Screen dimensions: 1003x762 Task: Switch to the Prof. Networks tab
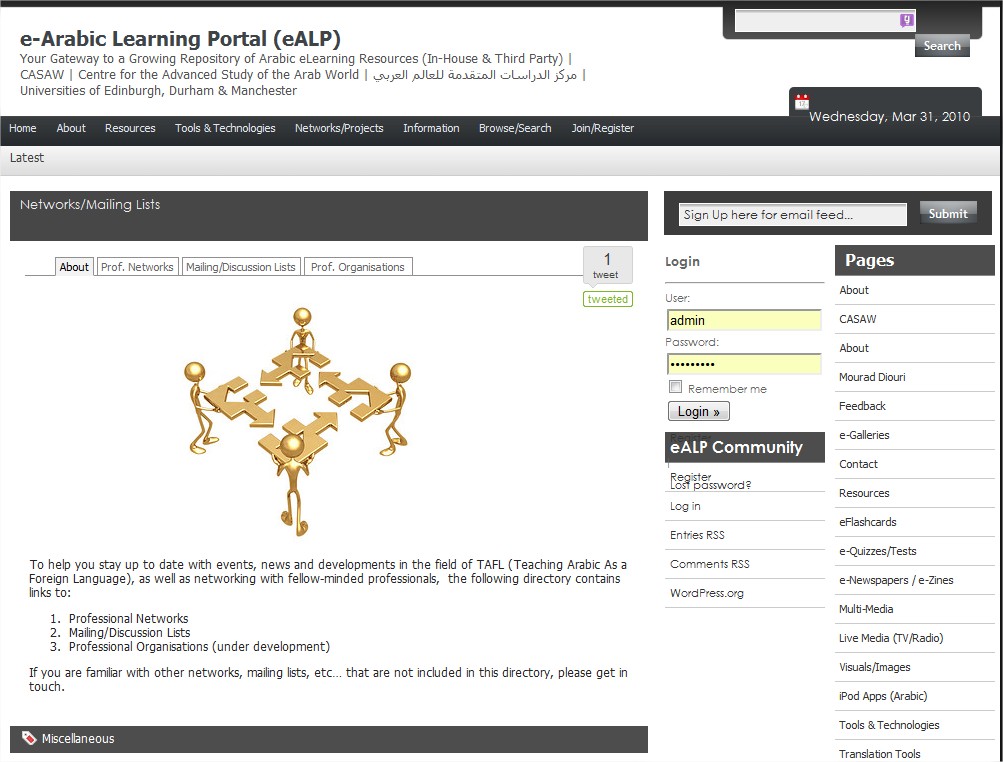pos(137,267)
